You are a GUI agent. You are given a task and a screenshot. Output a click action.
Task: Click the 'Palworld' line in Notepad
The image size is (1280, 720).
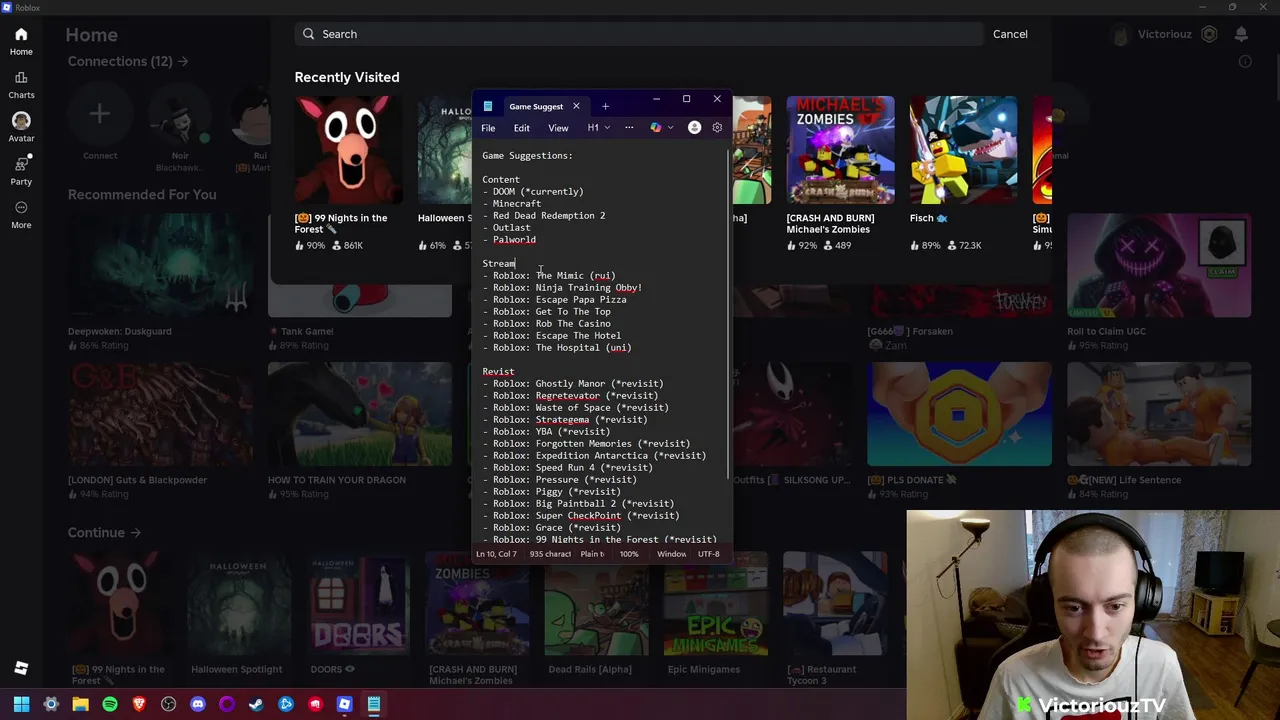coord(509,239)
